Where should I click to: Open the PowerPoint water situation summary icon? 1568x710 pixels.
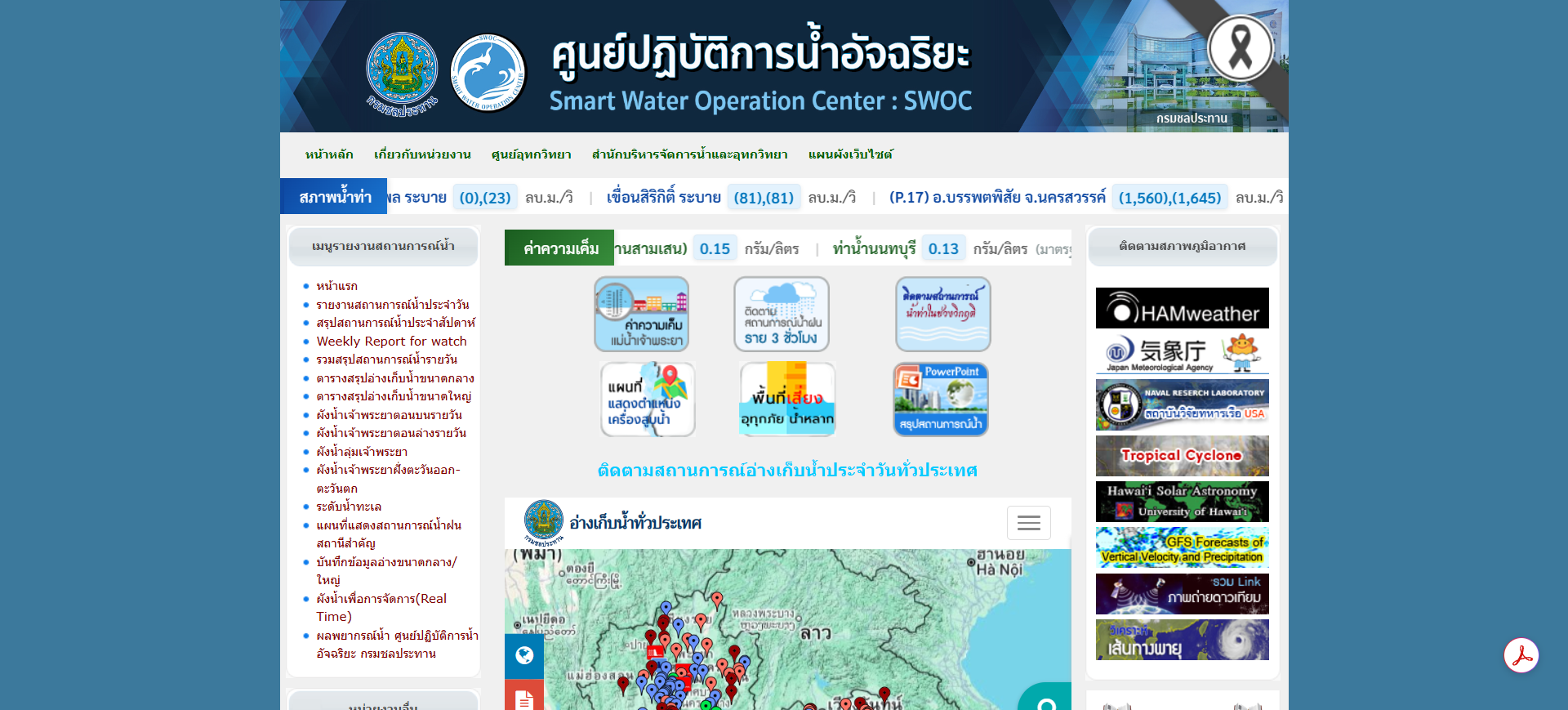coord(941,400)
